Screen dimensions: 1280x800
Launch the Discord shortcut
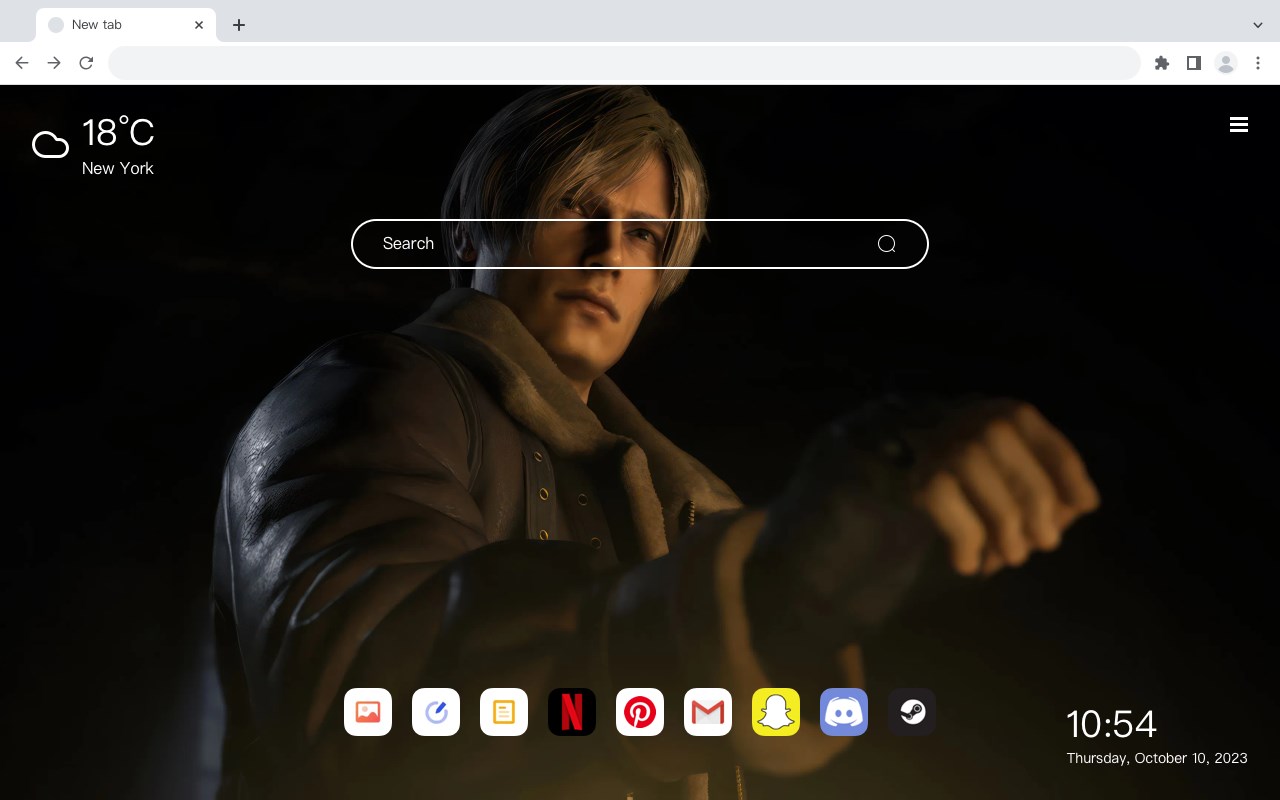coord(844,712)
